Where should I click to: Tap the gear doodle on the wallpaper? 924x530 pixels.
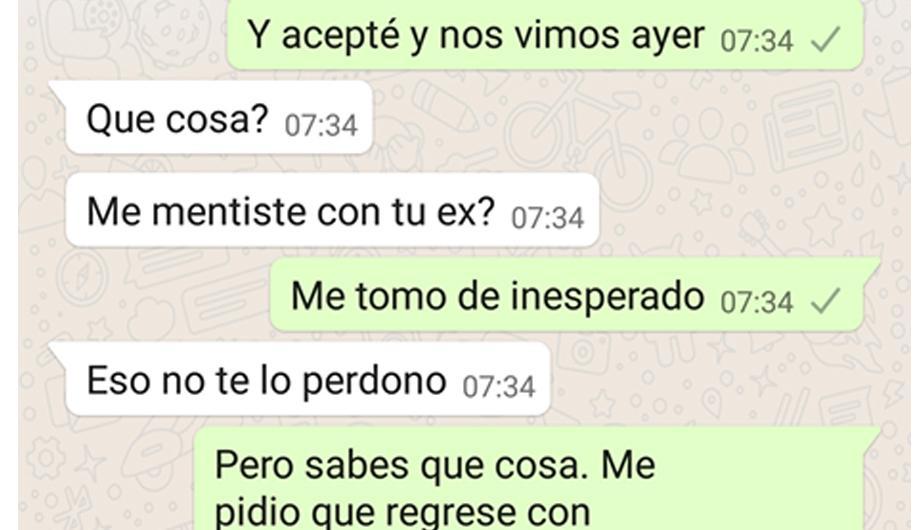46,456
